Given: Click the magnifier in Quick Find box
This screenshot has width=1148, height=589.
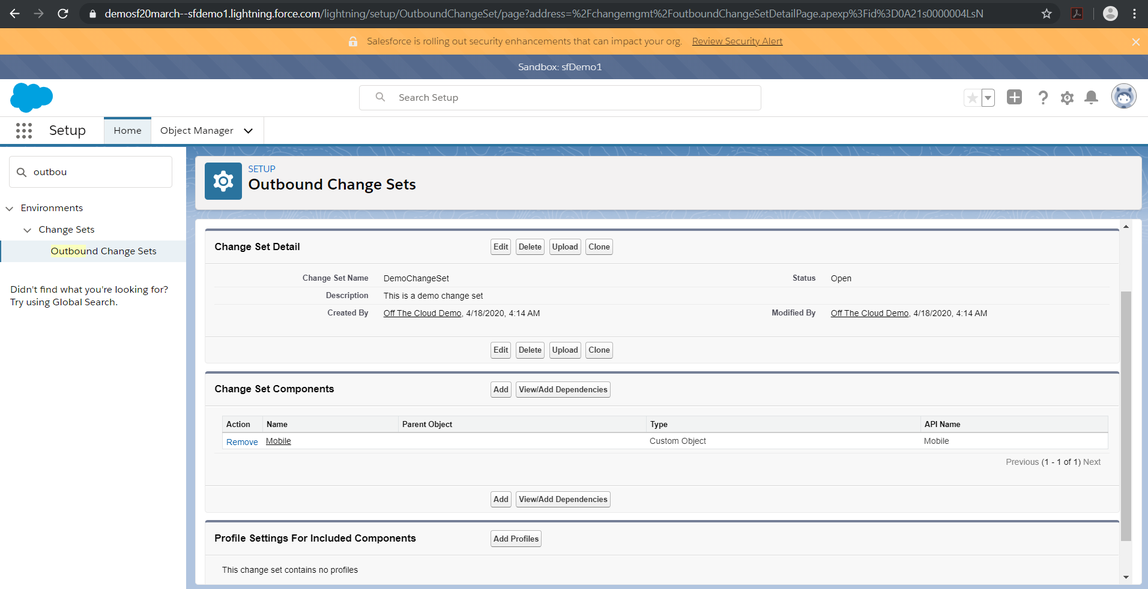Looking at the screenshot, I should pyautogui.click(x=21, y=172).
